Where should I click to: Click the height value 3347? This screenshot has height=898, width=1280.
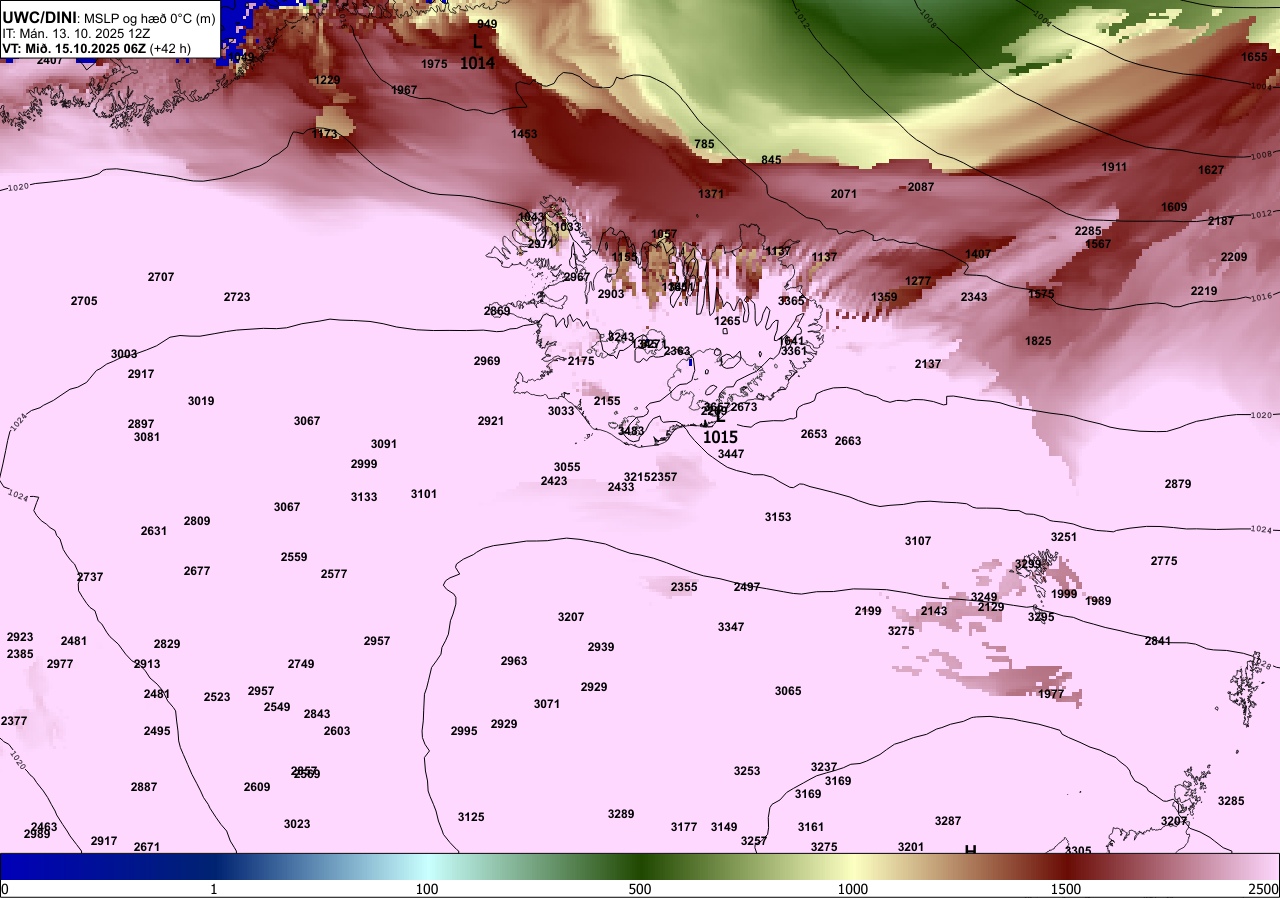(x=731, y=627)
